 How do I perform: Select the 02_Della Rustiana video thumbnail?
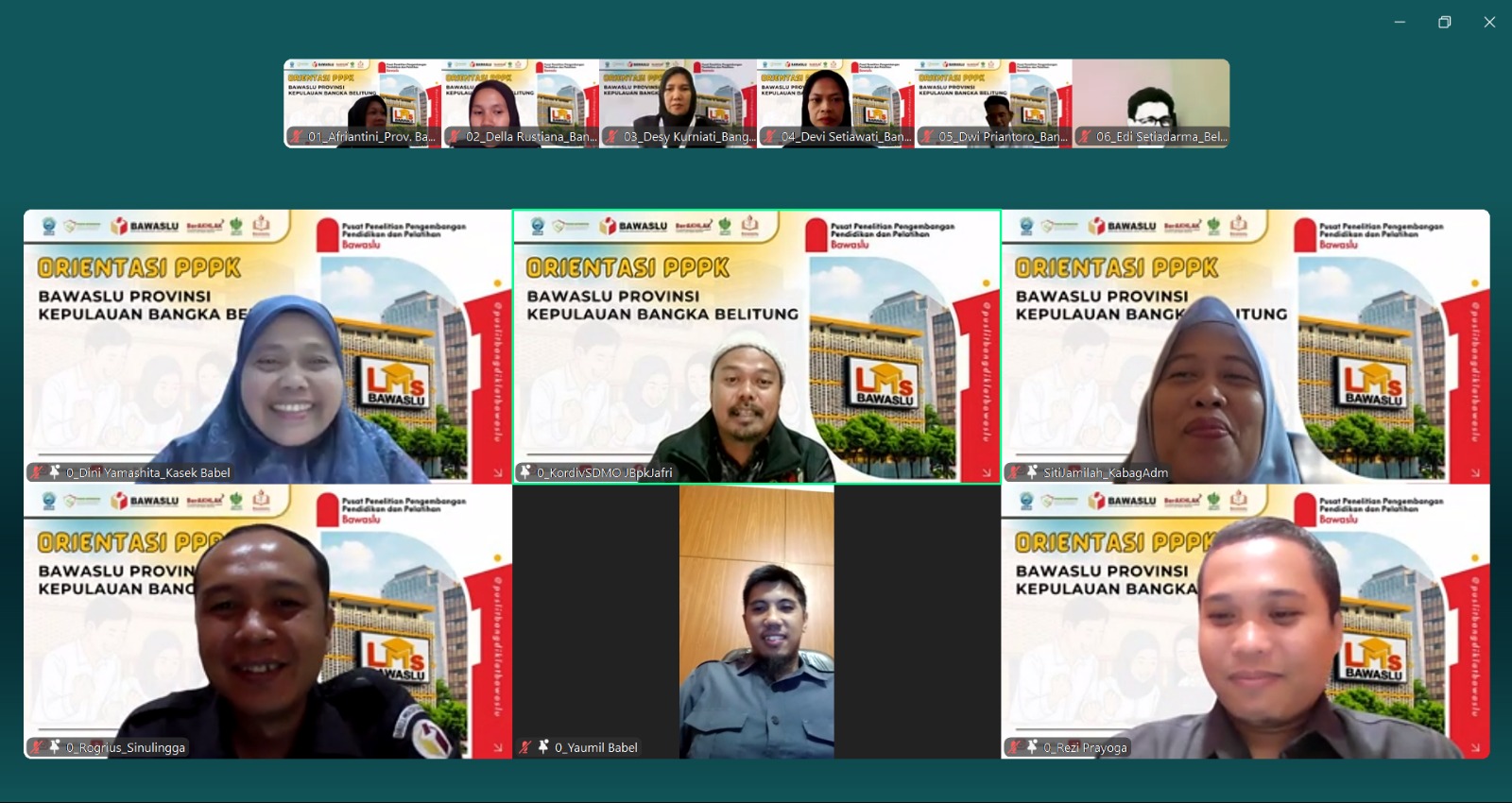click(520, 103)
